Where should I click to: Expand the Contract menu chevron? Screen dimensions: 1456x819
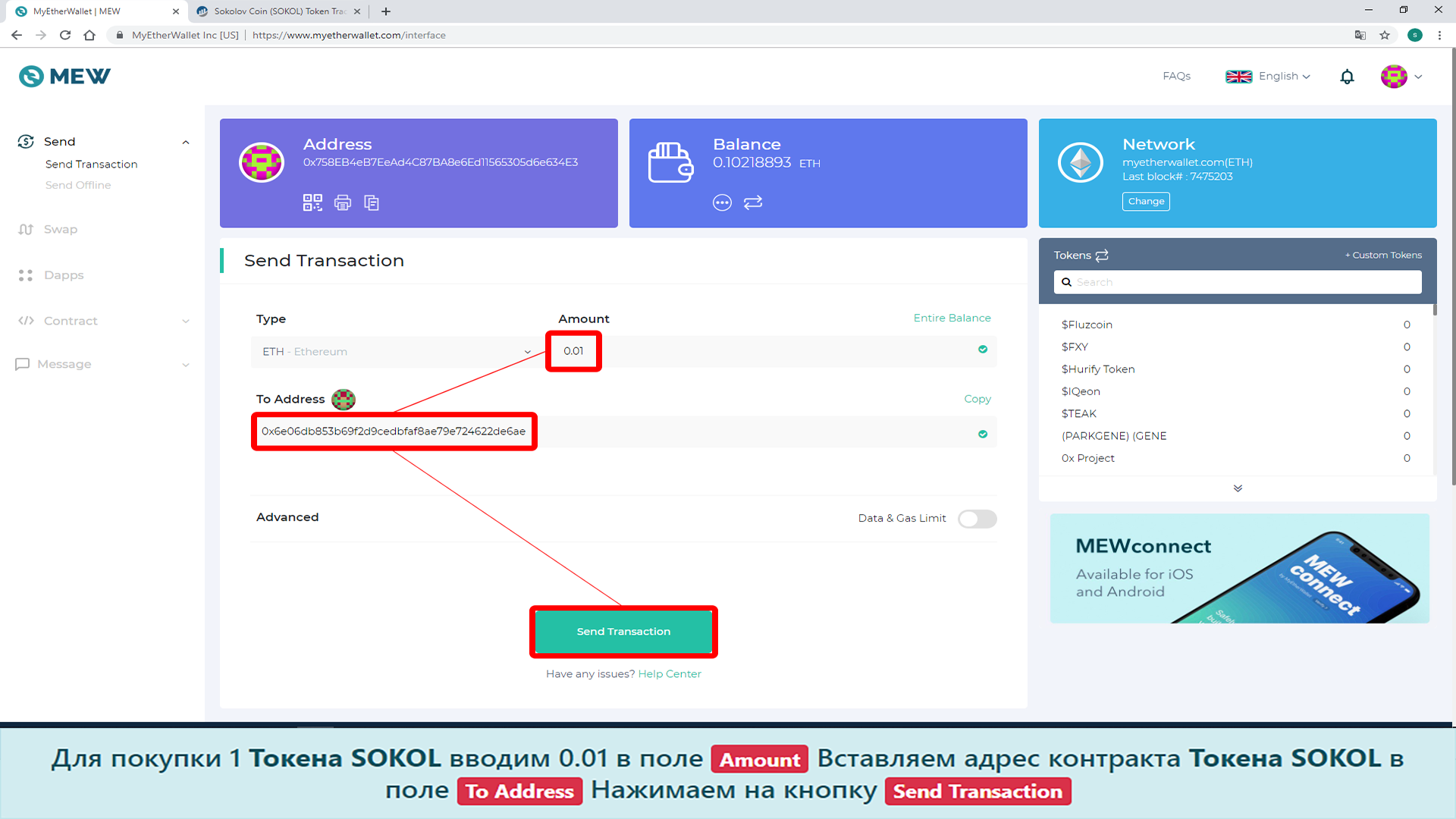(186, 322)
